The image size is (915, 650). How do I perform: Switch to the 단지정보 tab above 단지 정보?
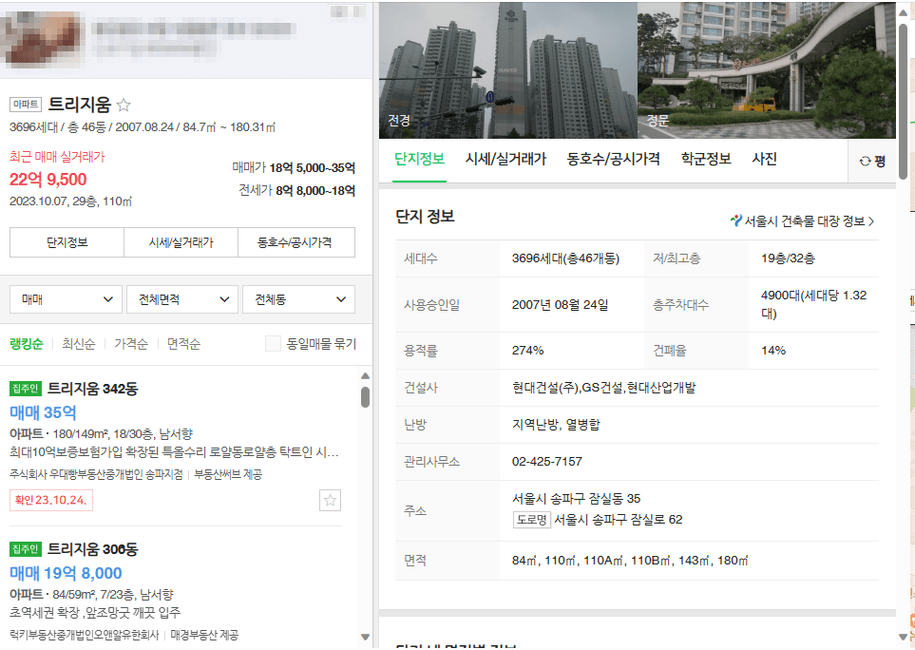420,159
